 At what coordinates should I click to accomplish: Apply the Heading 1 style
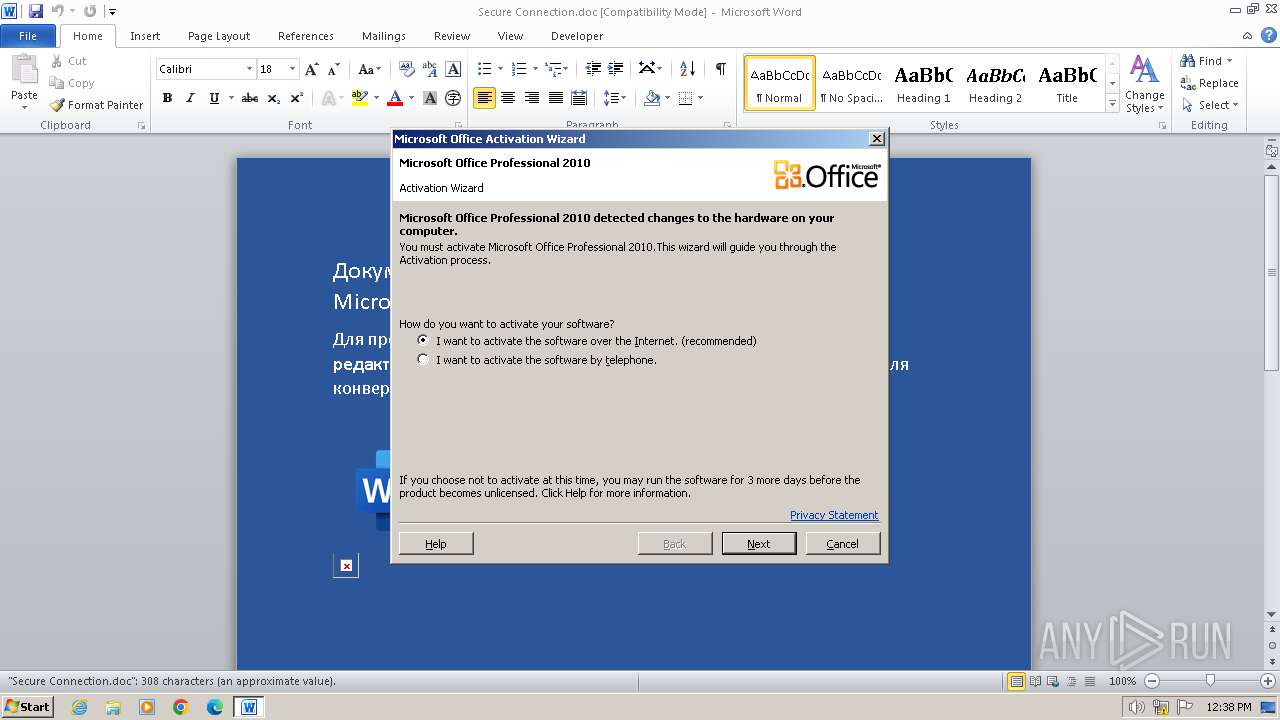923,83
